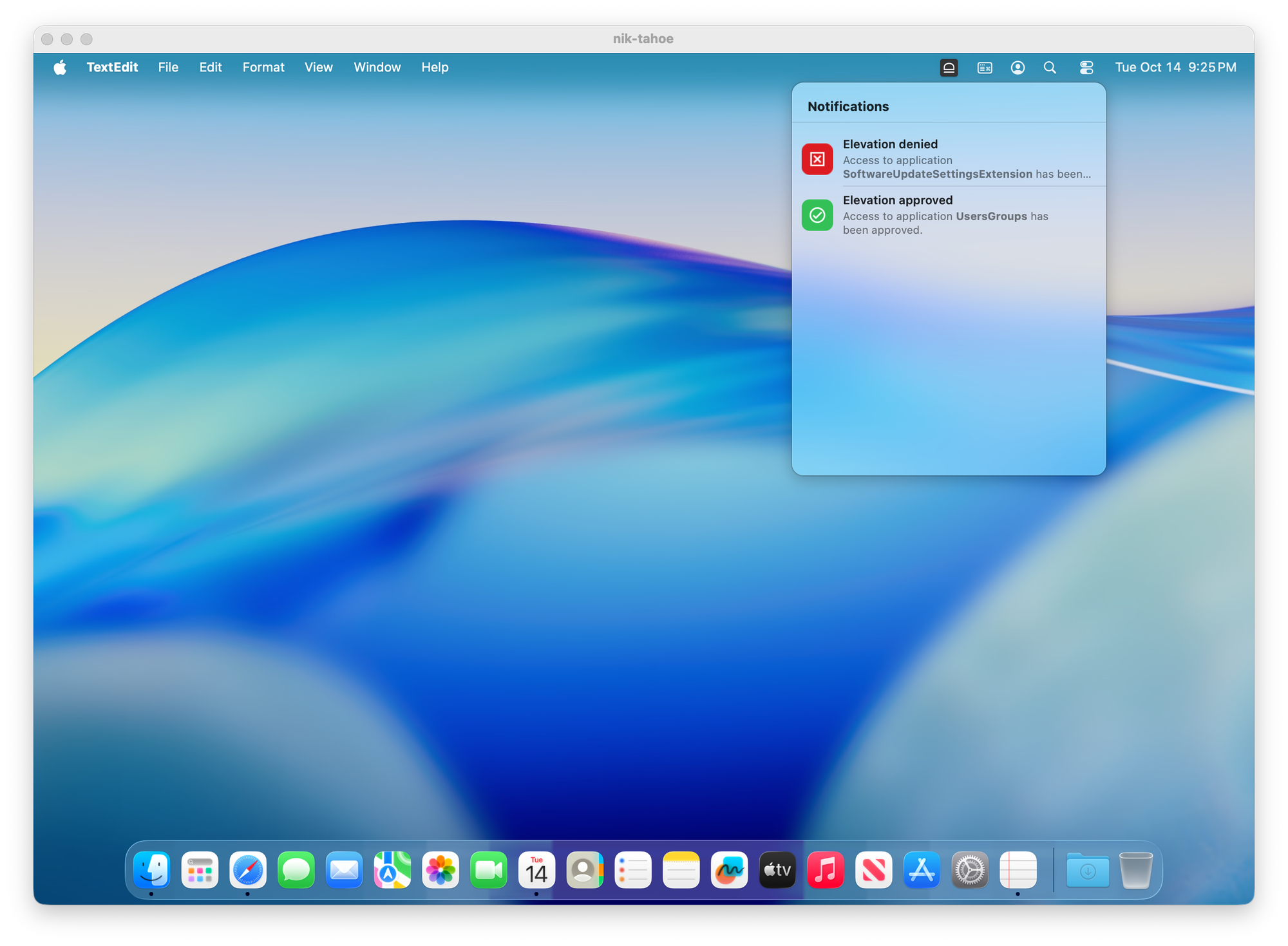1288x946 pixels.
Task: Open the Format menu
Action: click(x=263, y=68)
